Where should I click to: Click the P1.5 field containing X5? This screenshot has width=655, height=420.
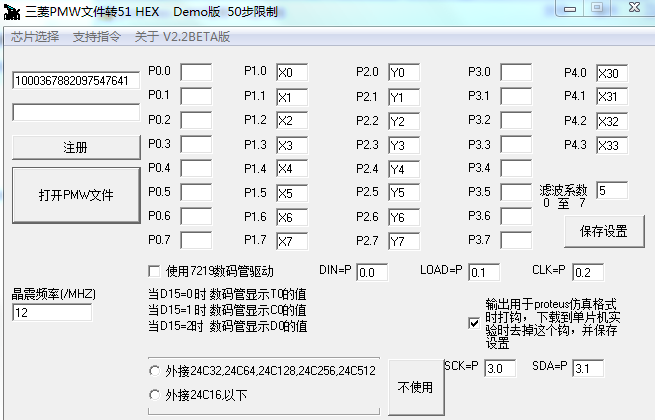pos(292,193)
